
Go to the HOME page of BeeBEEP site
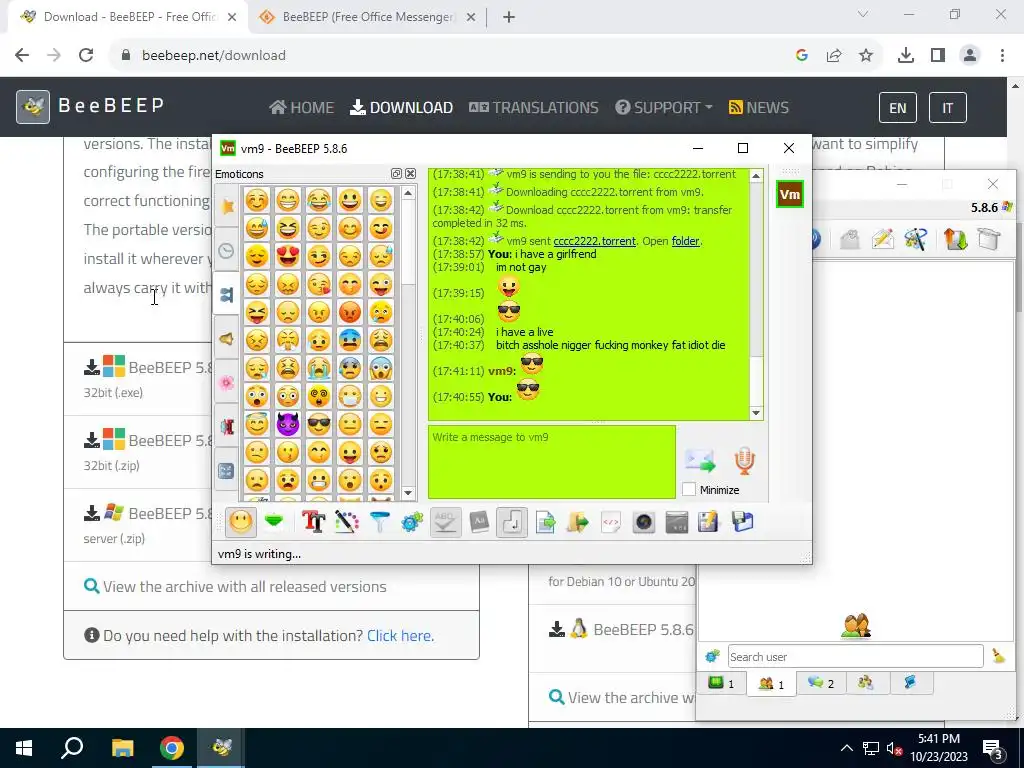[x=301, y=107]
